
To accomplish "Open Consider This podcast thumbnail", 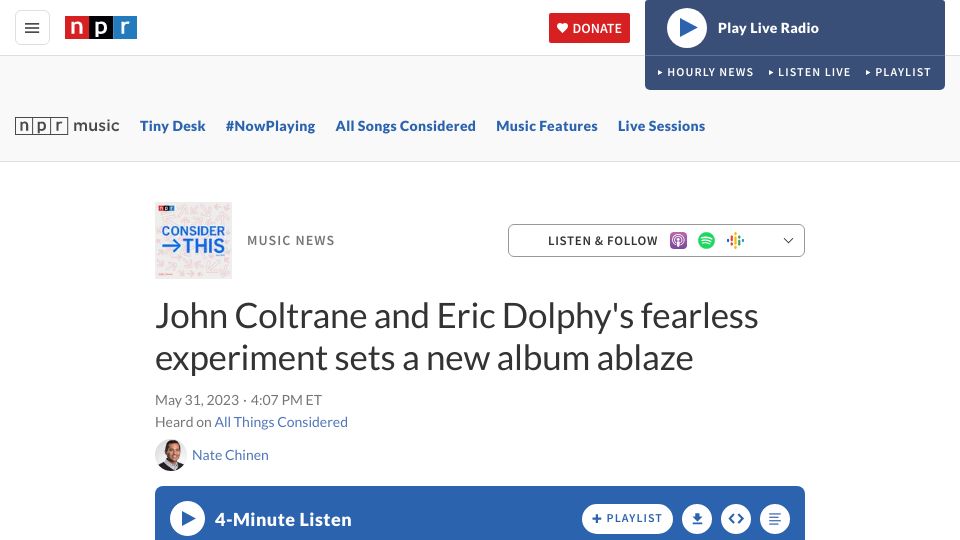I will [x=193, y=241].
